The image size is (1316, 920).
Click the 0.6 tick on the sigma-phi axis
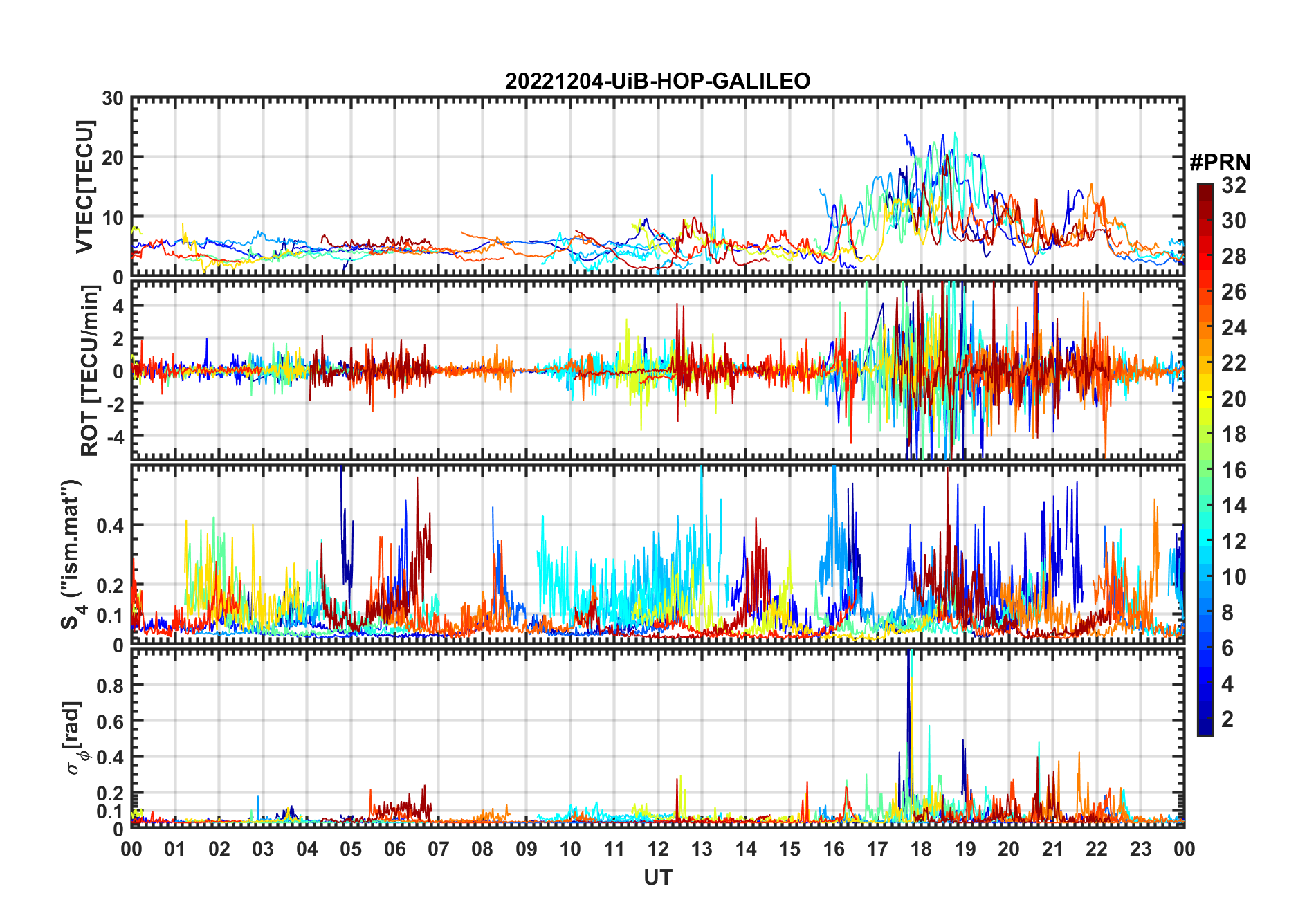pos(110,721)
